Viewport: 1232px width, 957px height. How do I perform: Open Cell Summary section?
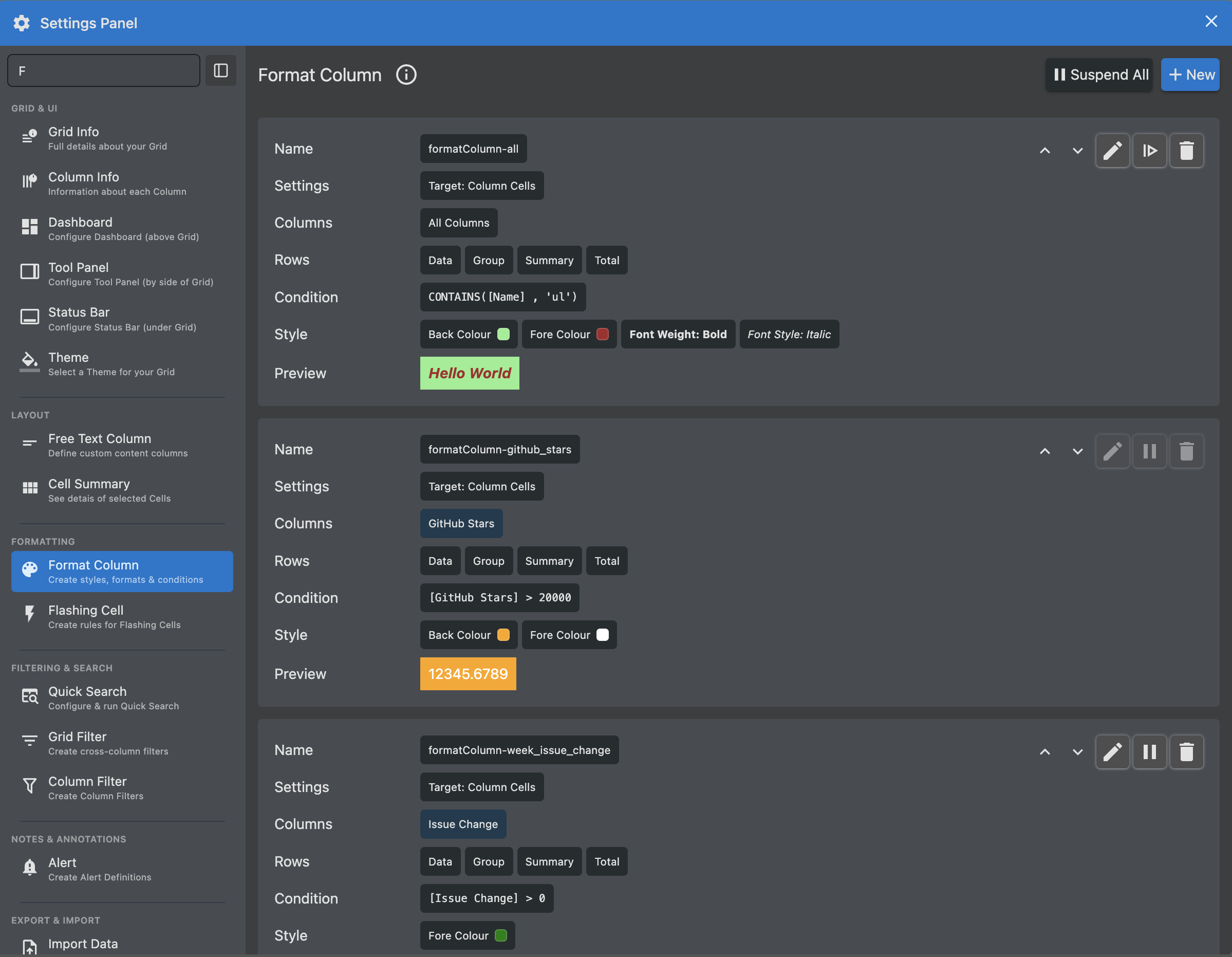[x=122, y=490]
